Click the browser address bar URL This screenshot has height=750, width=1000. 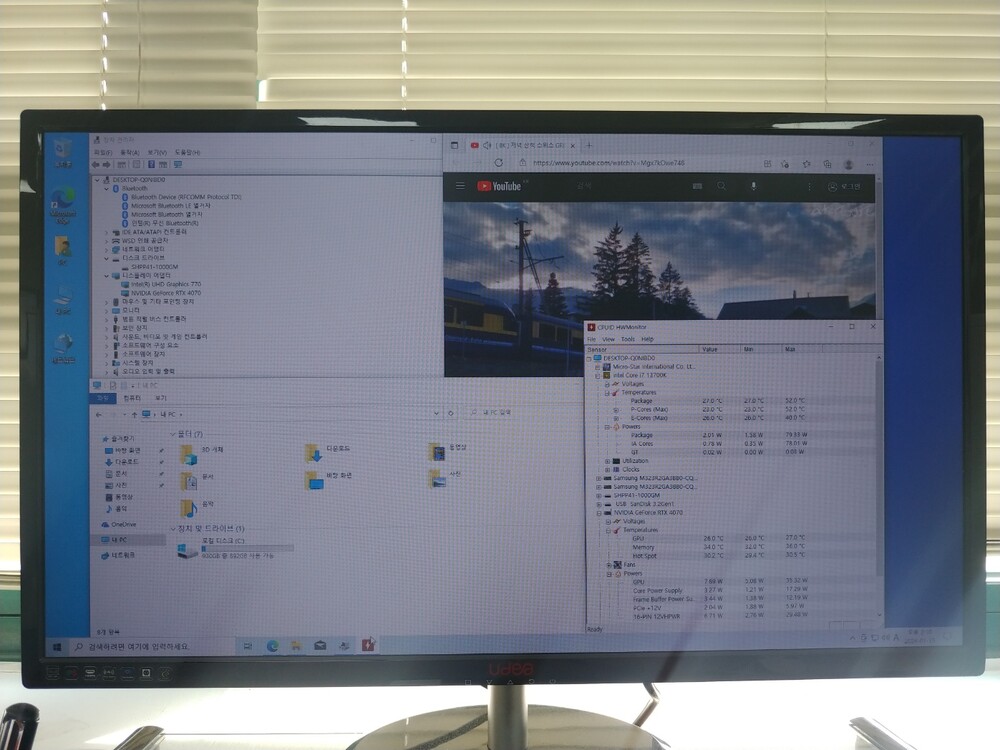coord(608,163)
